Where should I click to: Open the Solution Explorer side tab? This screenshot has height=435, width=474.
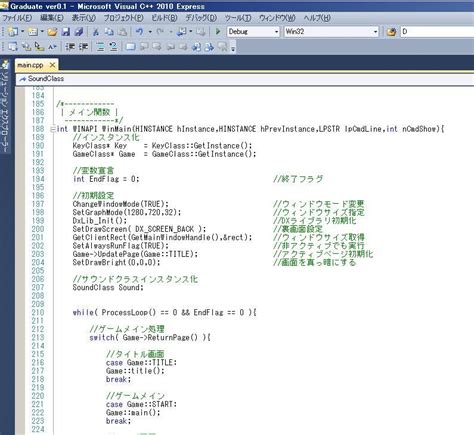click(6, 106)
